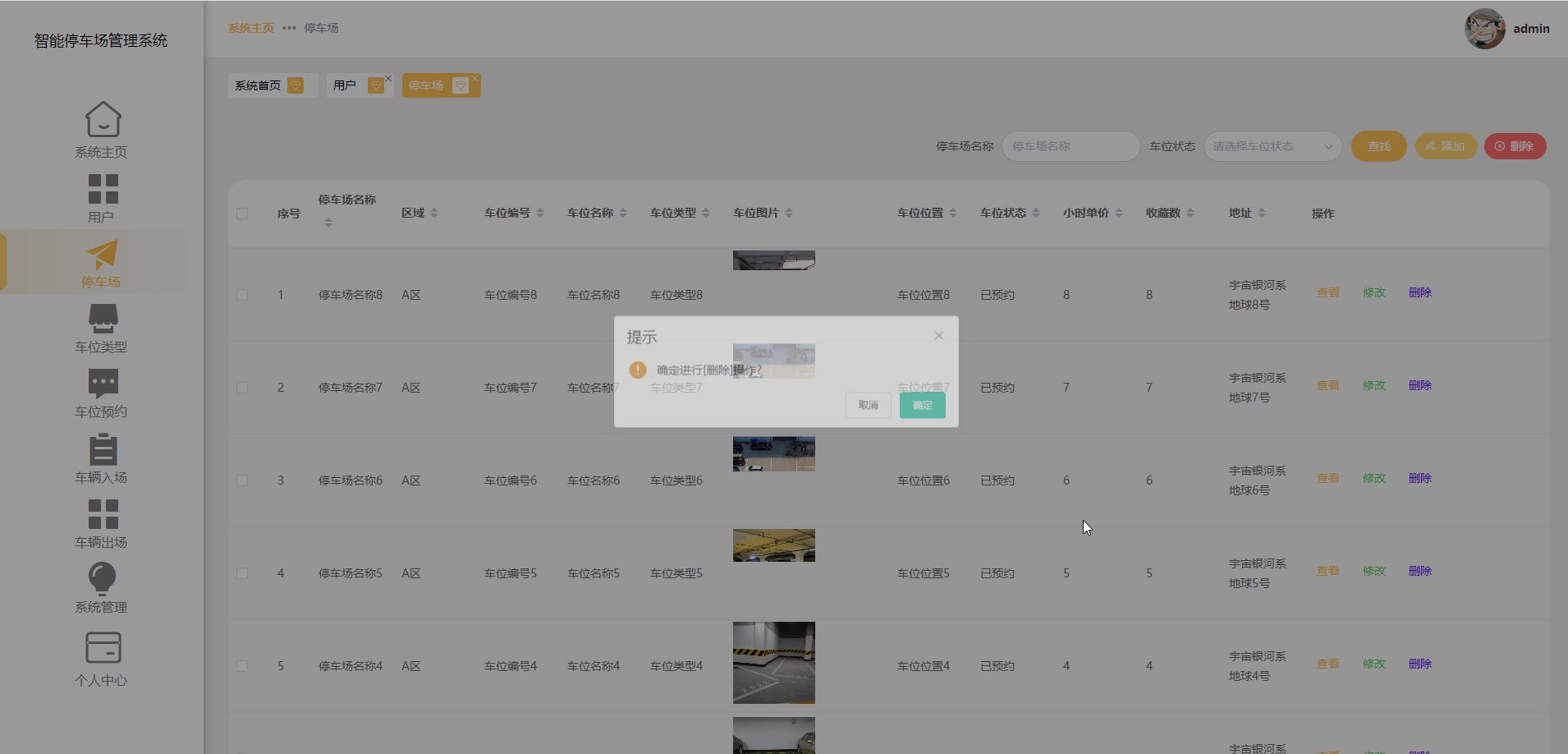
Task: Click 查看 for the 停车场名称8 row
Action: (x=1328, y=292)
